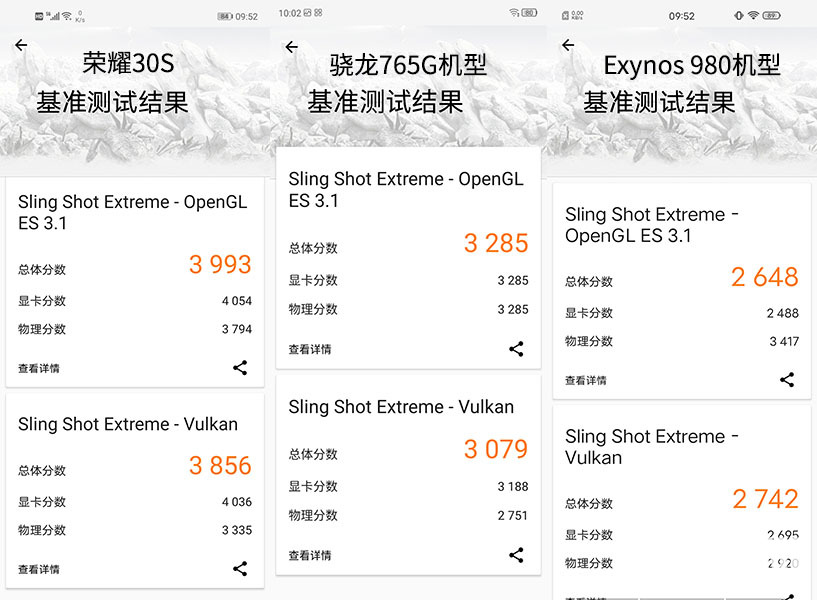Click 总体分数 label in 荣耀30S Vulkan card
The width and height of the screenshot is (817, 600).
(42, 471)
